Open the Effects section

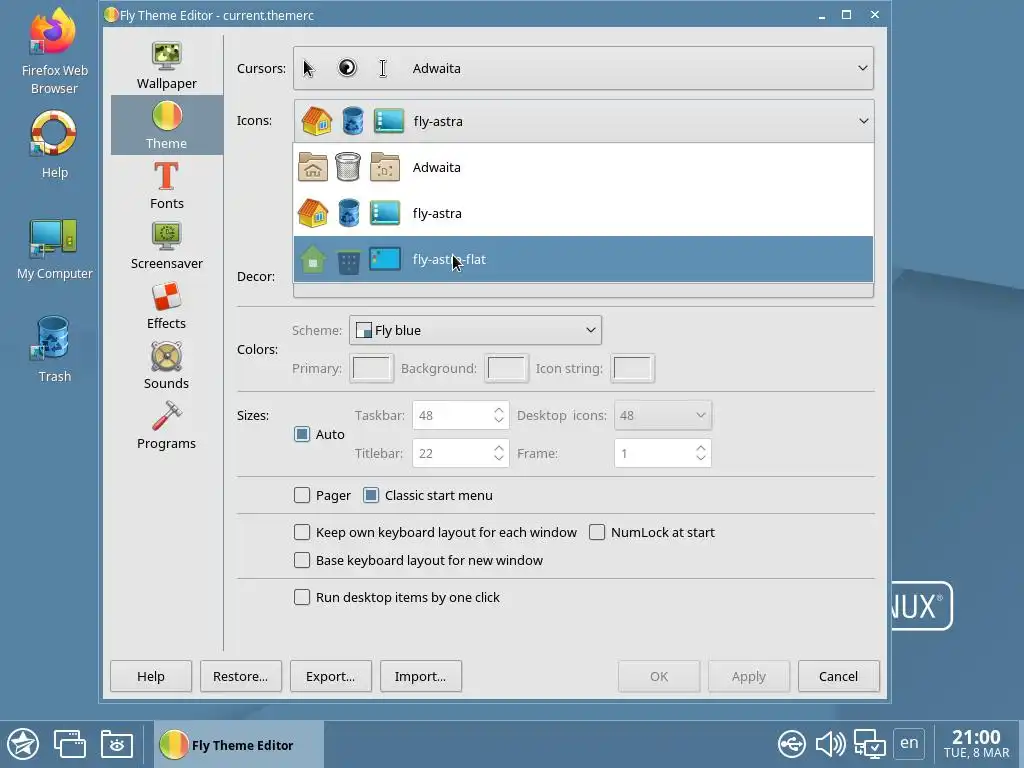[167, 306]
